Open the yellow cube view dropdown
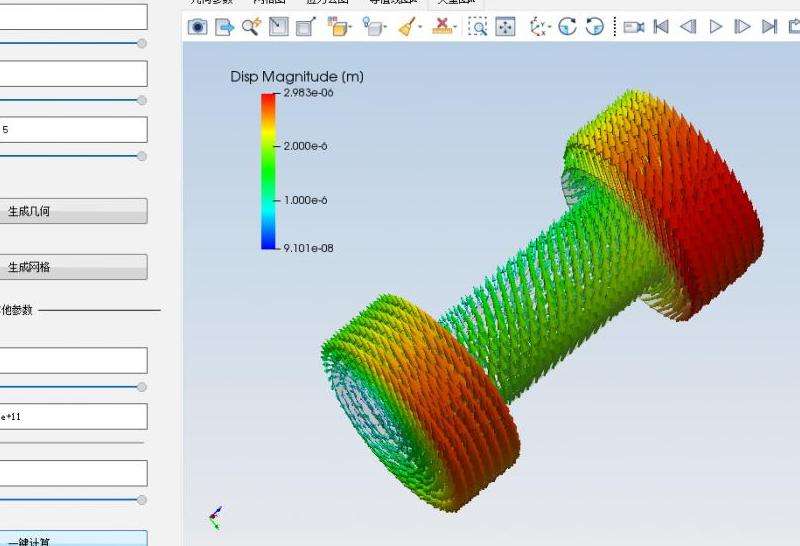The height and width of the screenshot is (546, 800). 340,27
